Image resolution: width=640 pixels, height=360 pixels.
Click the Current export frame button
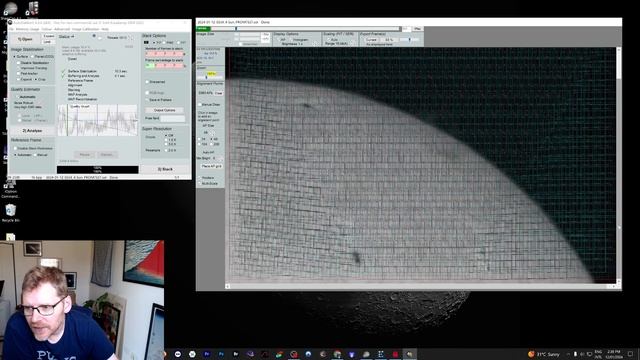[371, 40]
